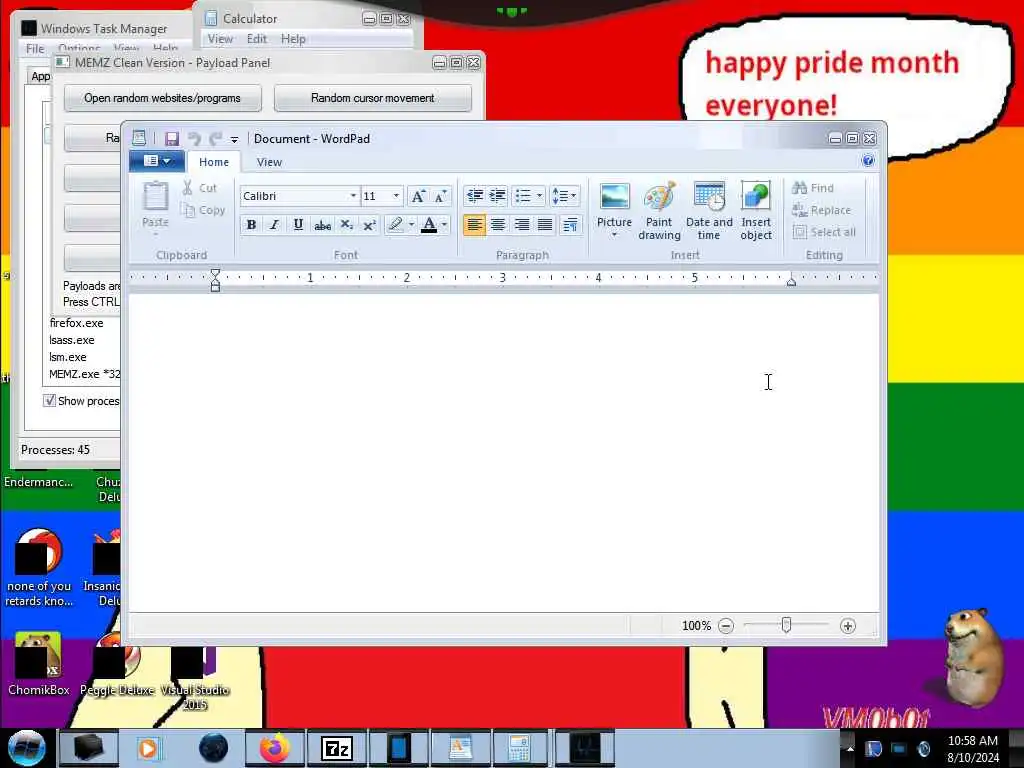Open 7-Zip from the taskbar
This screenshot has height=768, width=1024.
(337, 748)
